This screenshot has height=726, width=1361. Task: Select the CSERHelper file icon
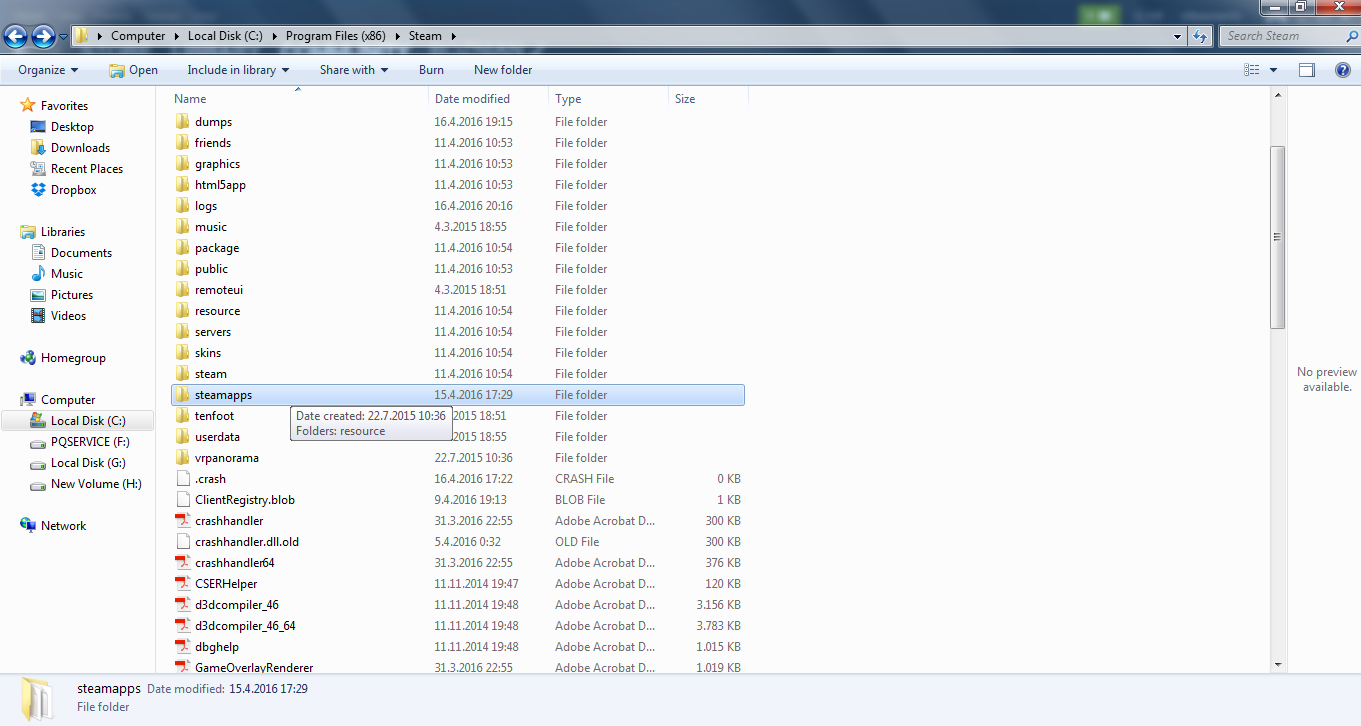coord(182,584)
